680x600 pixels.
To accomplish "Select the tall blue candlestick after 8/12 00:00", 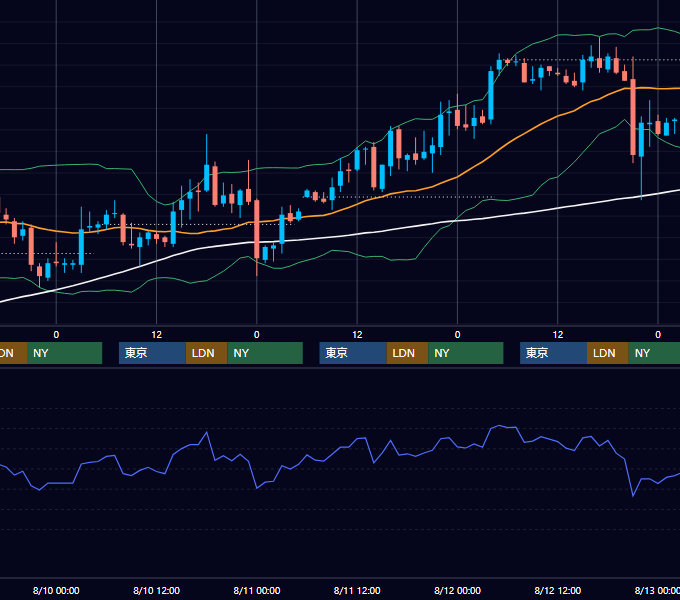I will pyautogui.click(x=491, y=95).
